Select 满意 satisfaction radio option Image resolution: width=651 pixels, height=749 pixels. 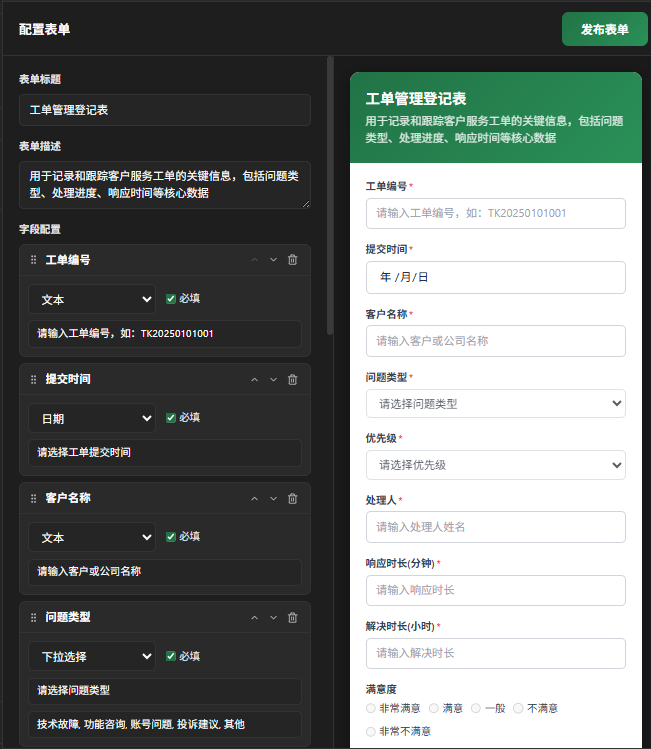pyautogui.click(x=434, y=708)
